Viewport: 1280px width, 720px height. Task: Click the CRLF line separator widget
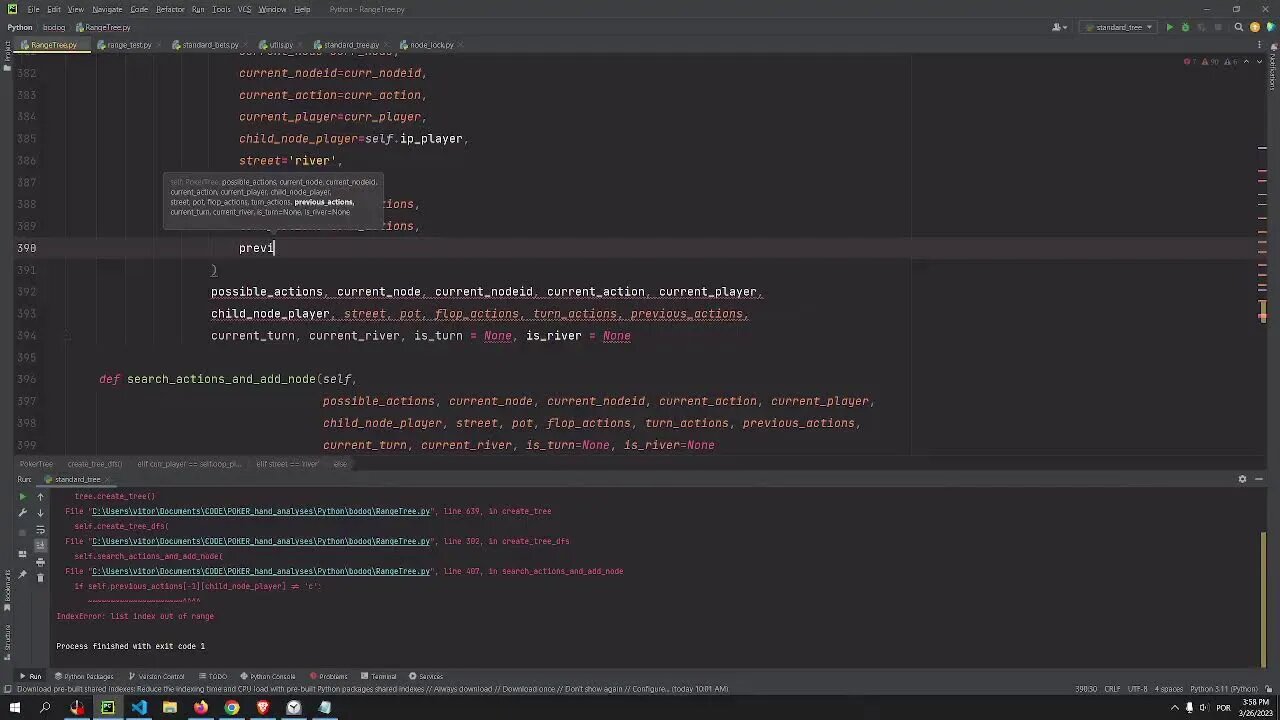tap(1110, 689)
